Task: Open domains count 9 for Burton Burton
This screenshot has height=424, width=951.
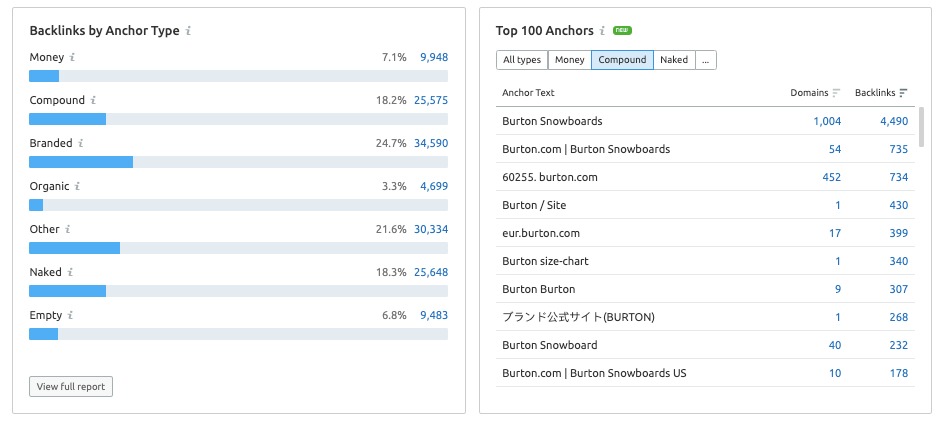Action: click(838, 289)
